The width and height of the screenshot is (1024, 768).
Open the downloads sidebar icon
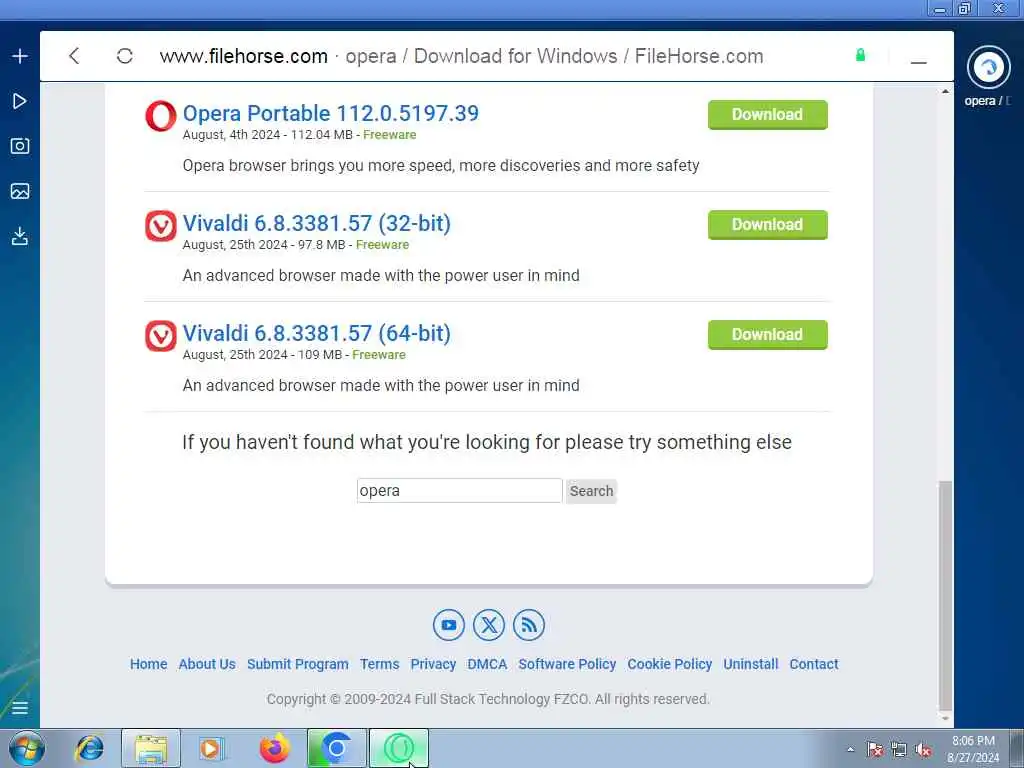click(20, 236)
